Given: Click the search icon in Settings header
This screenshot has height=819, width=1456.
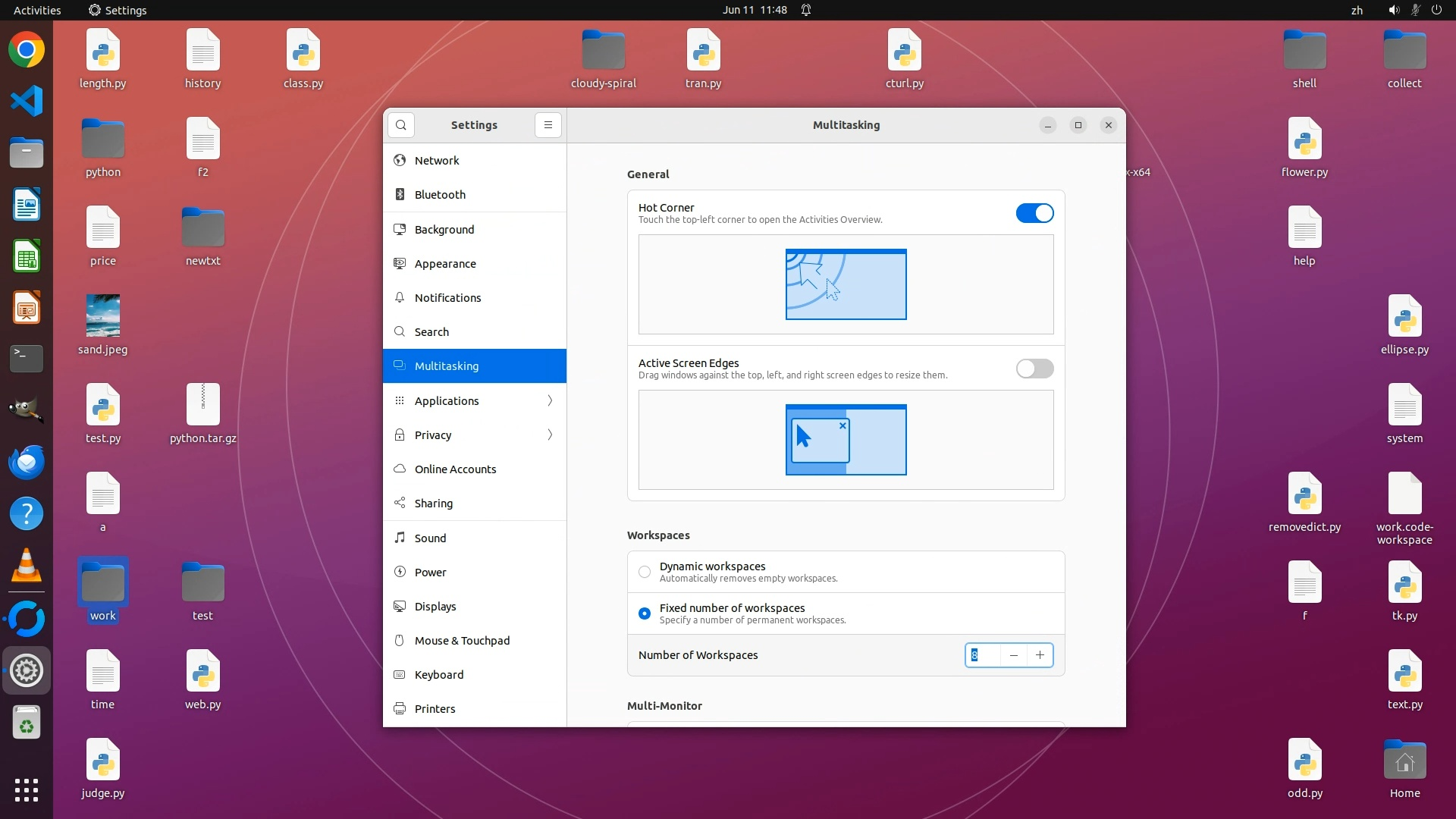Looking at the screenshot, I should coord(401,125).
